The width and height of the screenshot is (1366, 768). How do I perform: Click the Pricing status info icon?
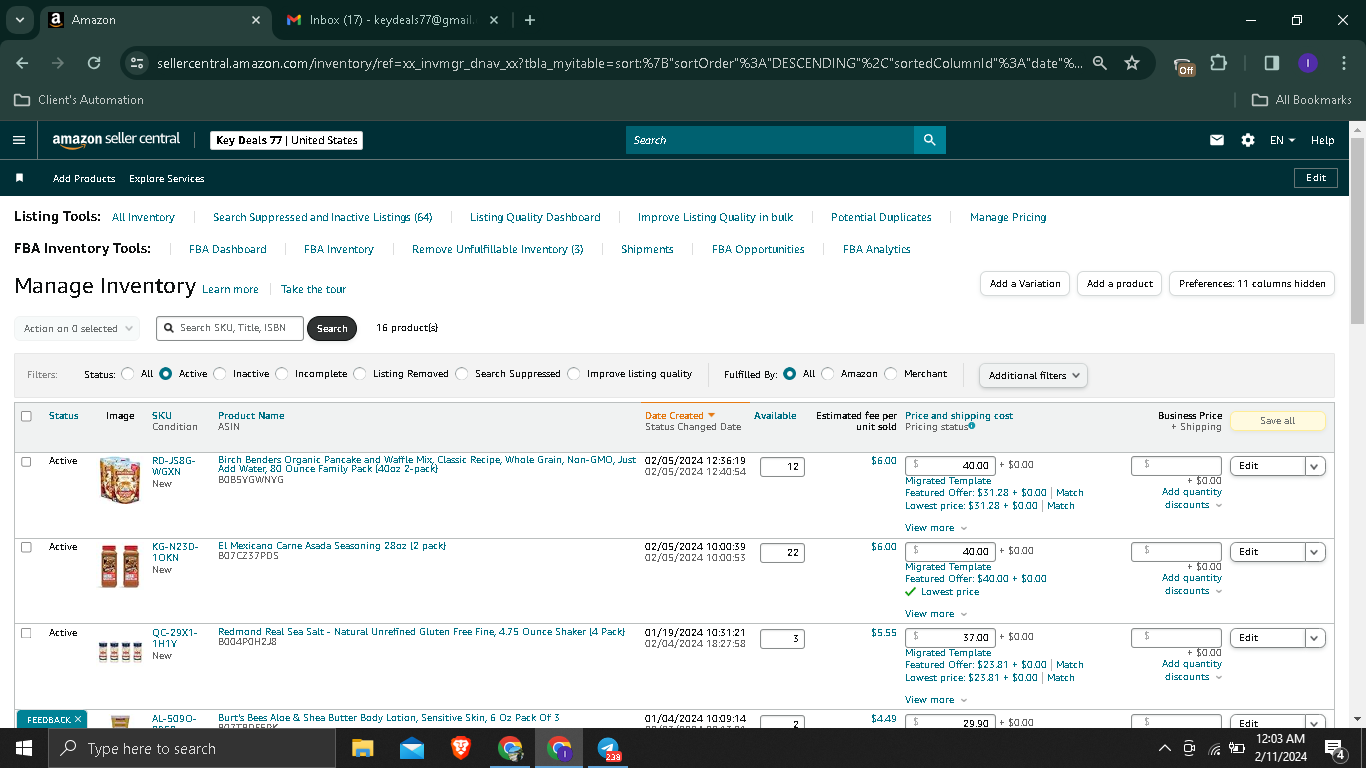point(972,426)
